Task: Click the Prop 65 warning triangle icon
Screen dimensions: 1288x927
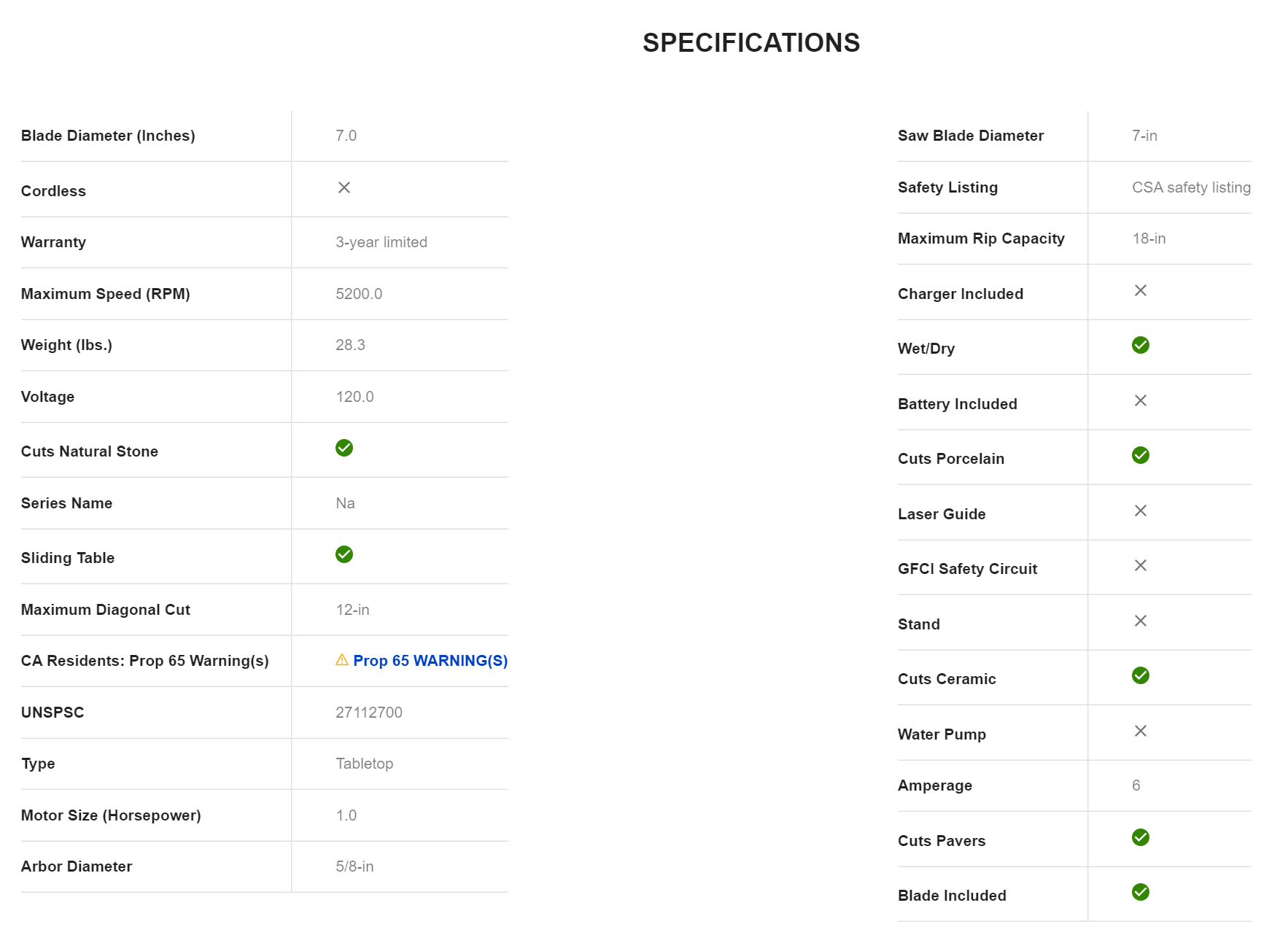Action: [x=341, y=660]
